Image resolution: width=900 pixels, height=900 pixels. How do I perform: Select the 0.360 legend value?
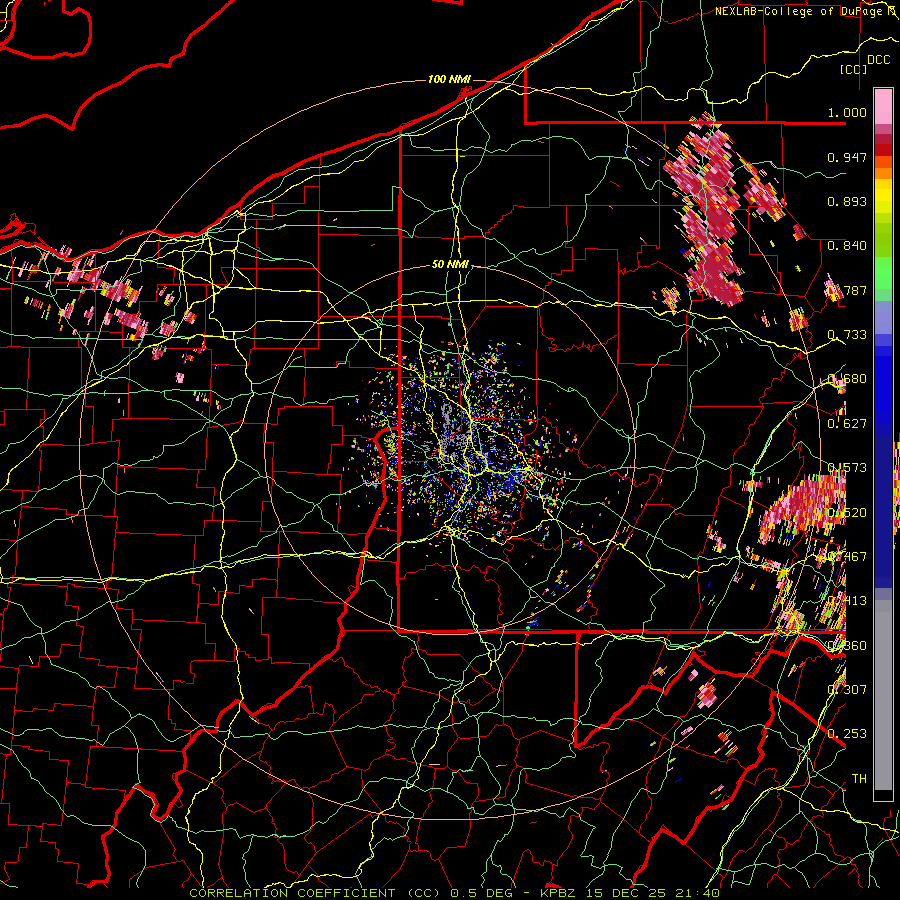pos(847,646)
